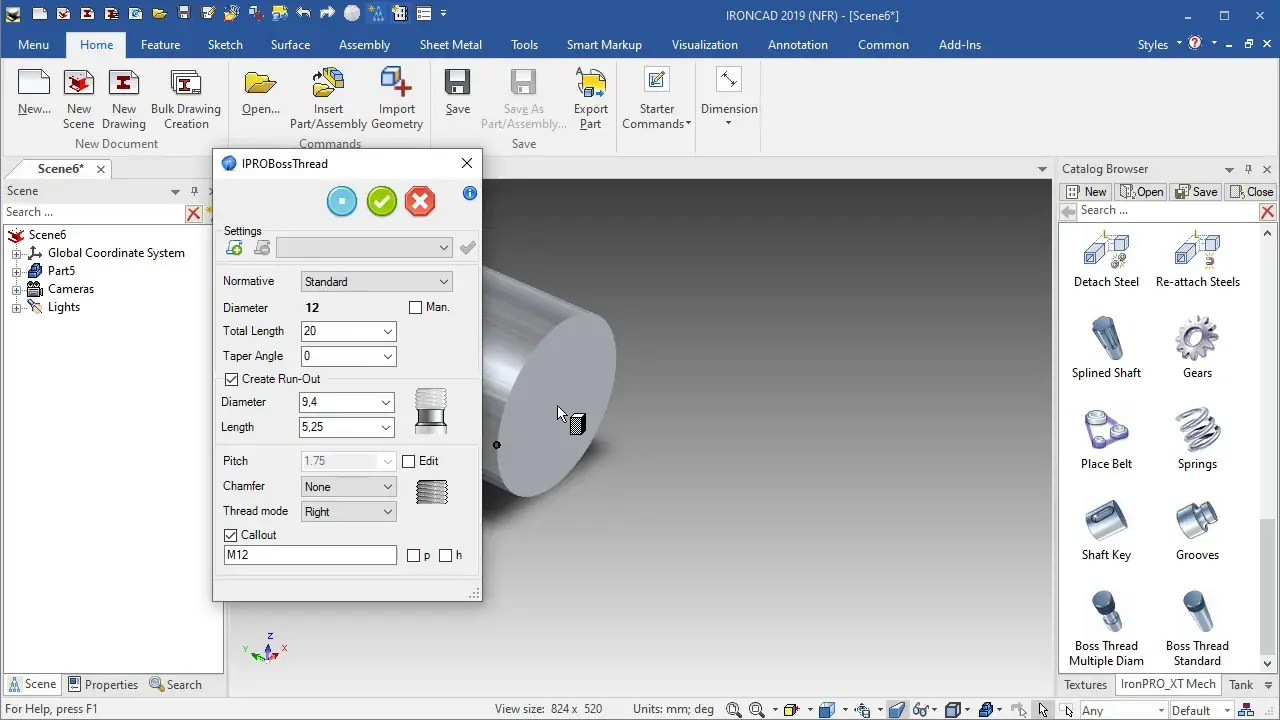The height and width of the screenshot is (720, 1280).
Task: Open the Sheet Metal ribbon tab
Action: coord(450,45)
